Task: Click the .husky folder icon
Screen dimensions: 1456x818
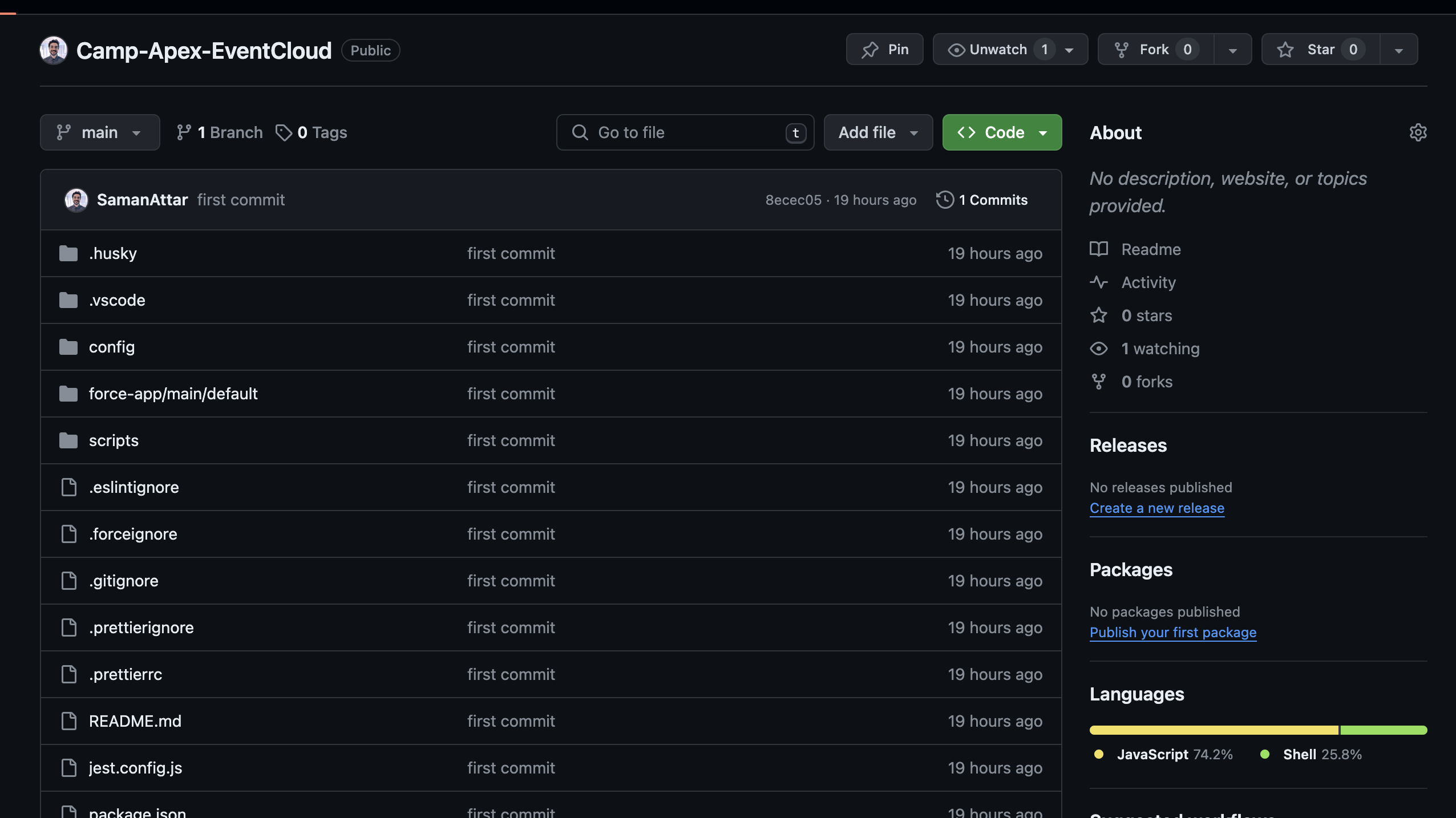Action: point(68,253)
